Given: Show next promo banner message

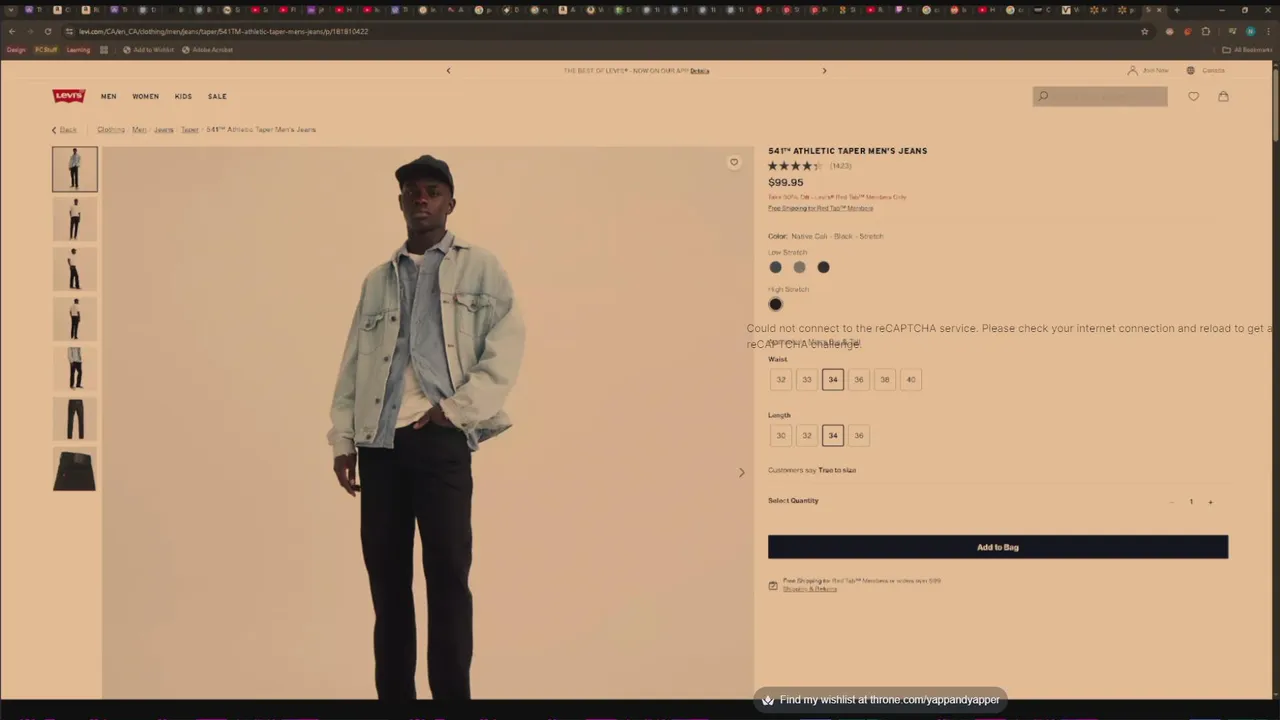Looking at the screenshot, I should [824, 71].
